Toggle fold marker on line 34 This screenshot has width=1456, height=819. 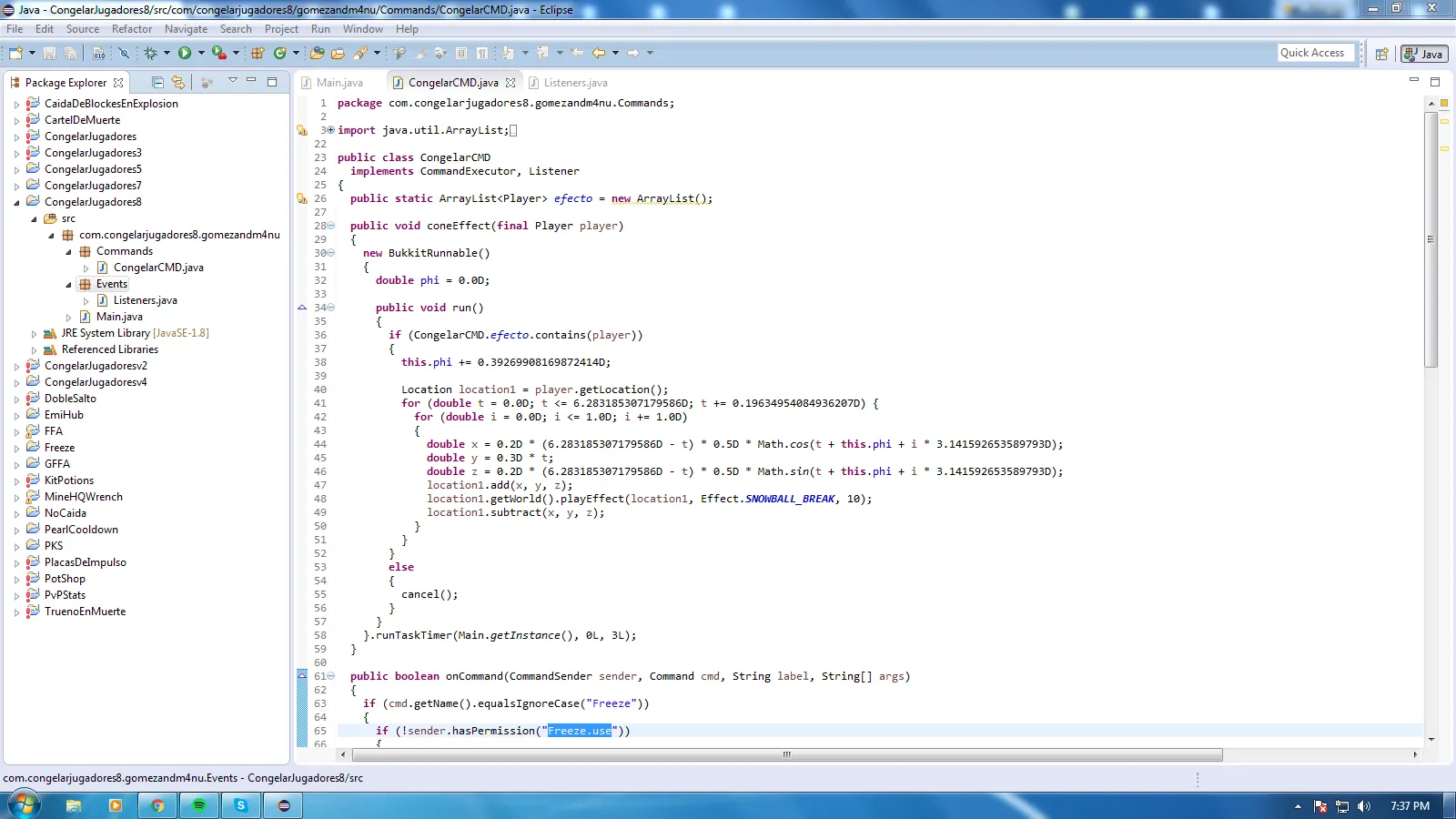coord(331,308)
